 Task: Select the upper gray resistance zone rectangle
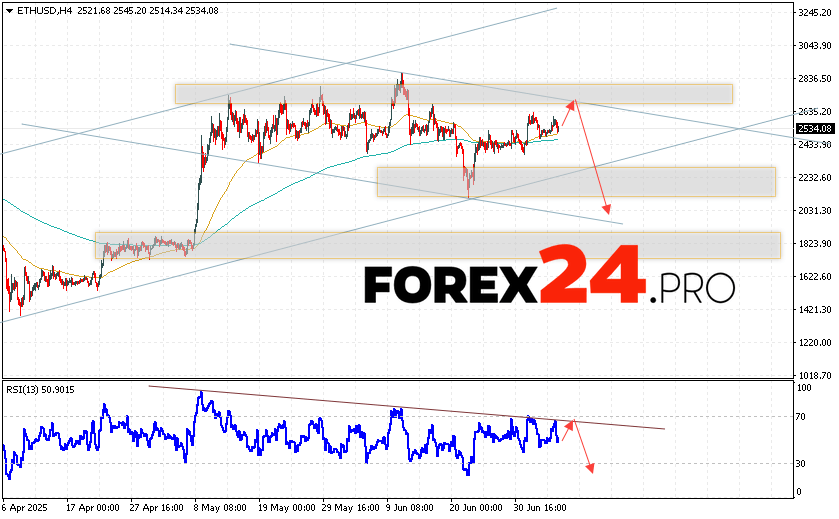point(453,93)
